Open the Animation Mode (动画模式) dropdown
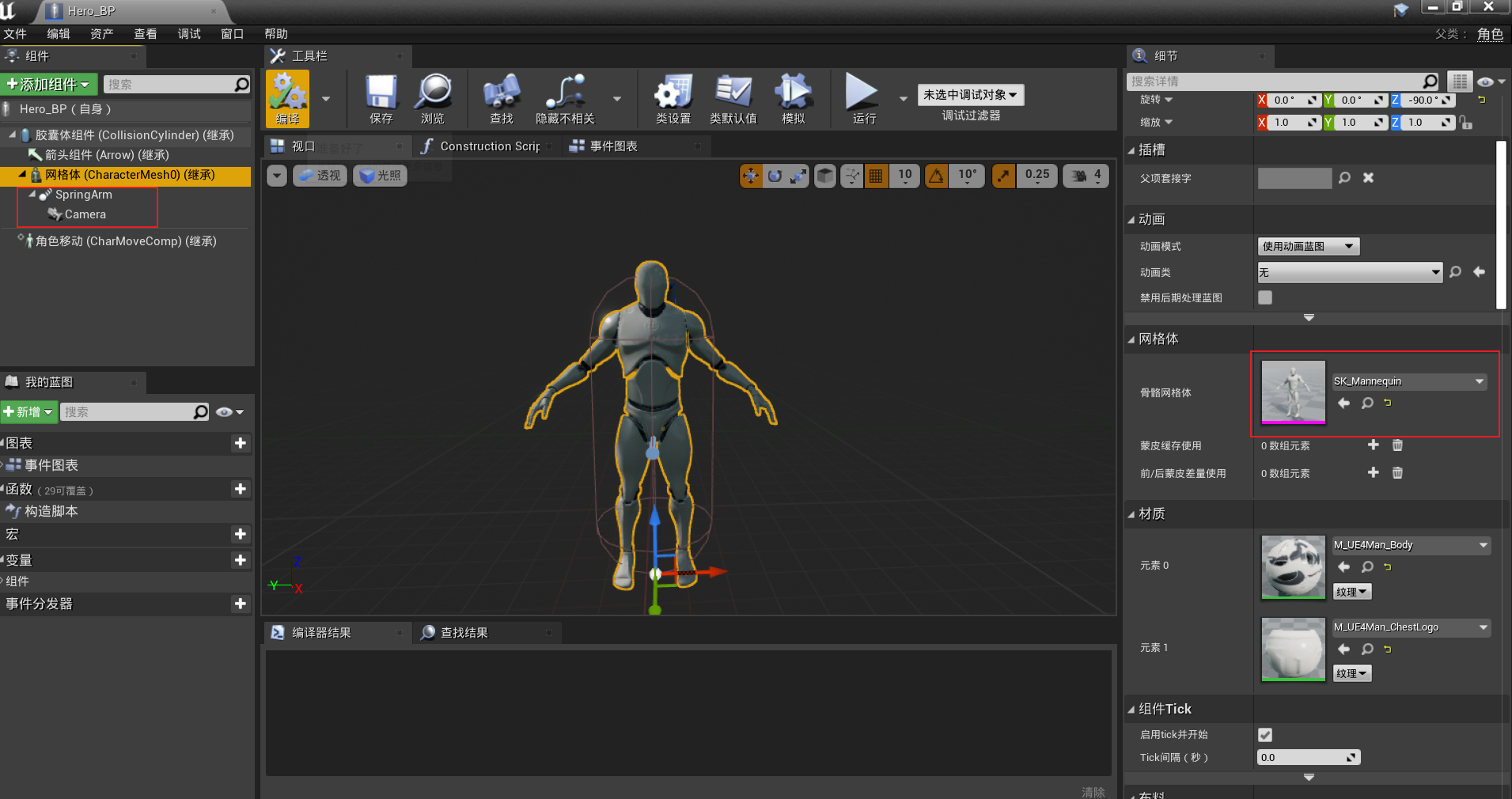1512x799 pixels. coord(1308,247)
